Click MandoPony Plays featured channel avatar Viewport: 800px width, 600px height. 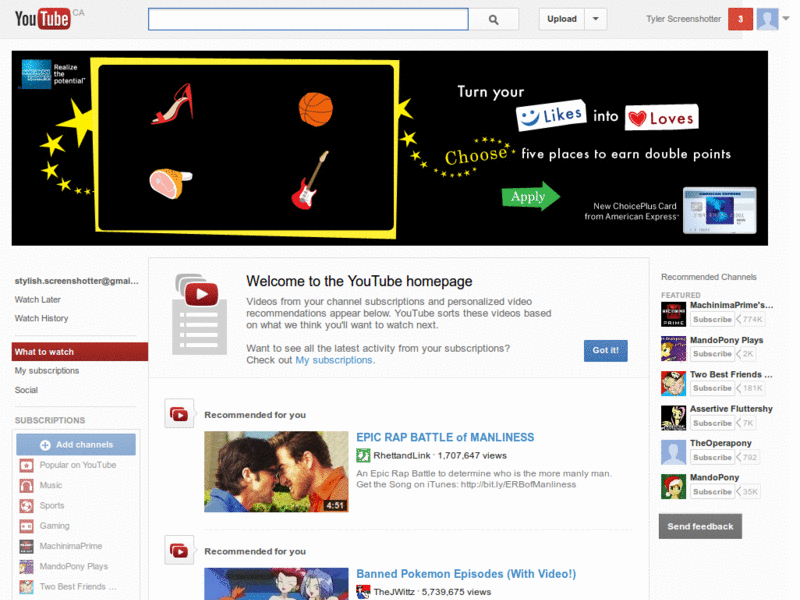[x=673, y=348]
